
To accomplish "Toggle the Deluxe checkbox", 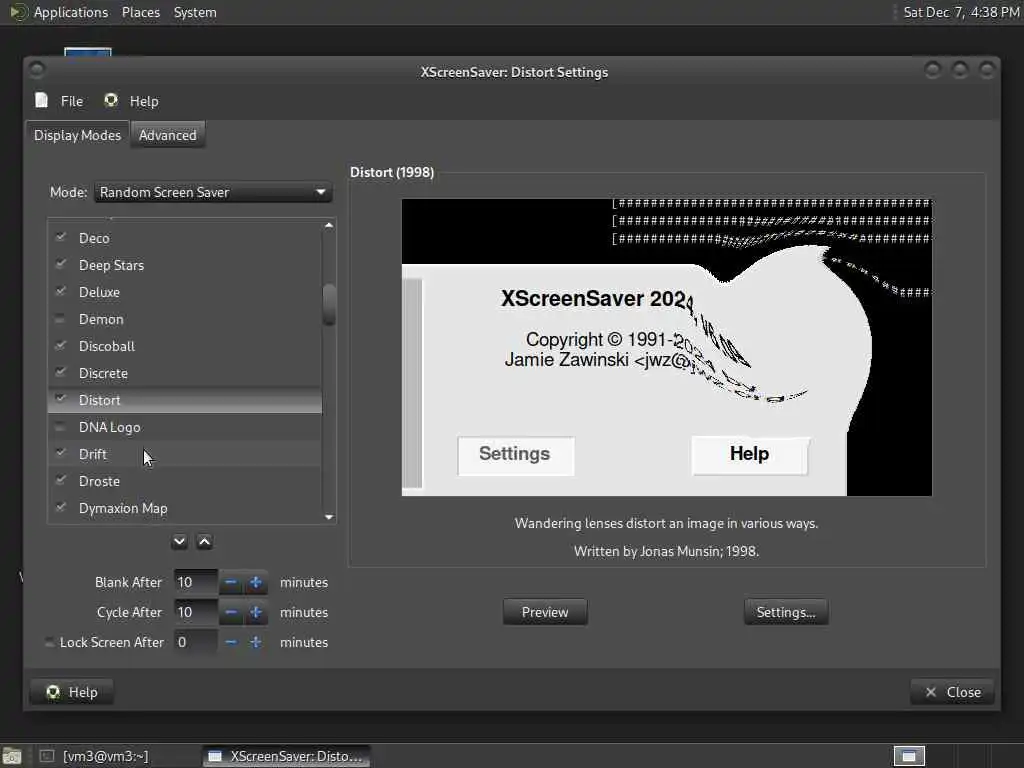I will 61,291.
